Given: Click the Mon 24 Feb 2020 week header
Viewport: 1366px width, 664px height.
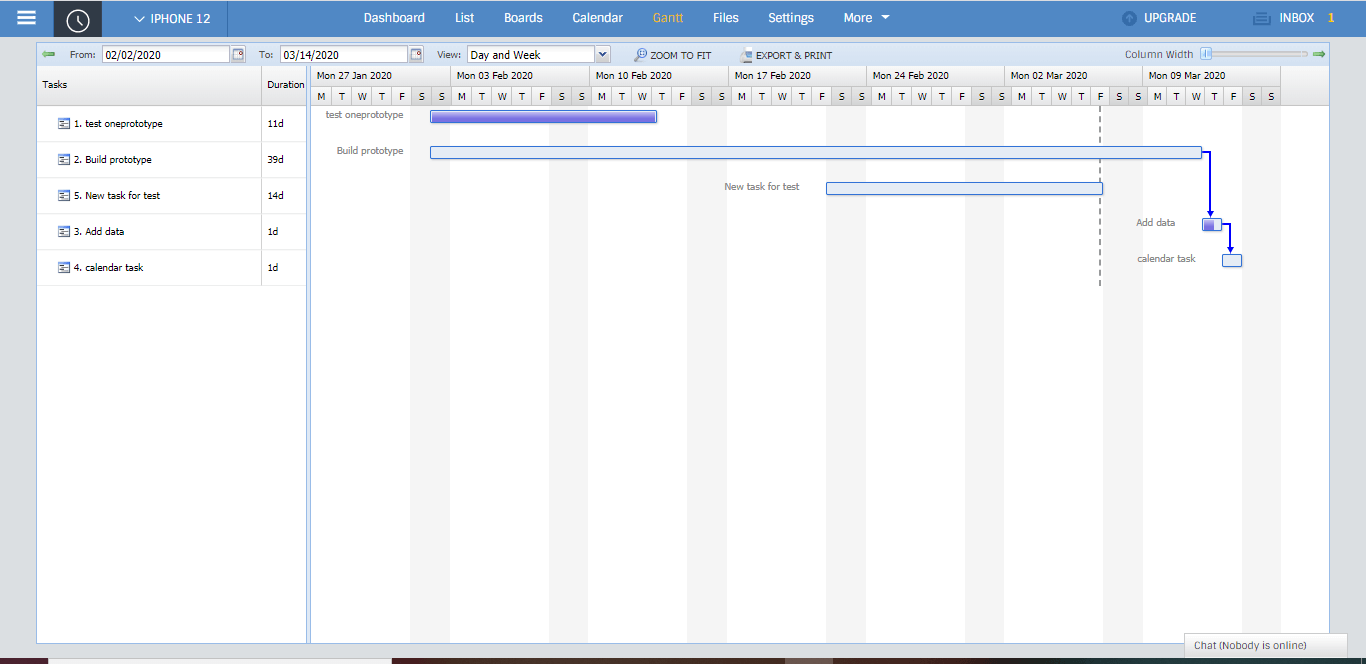Looking at the screenshot, I should [936, 76].
